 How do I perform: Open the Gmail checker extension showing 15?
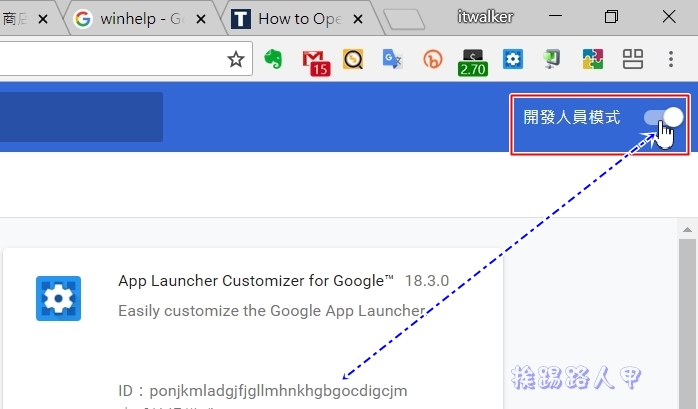[x=316, y=63]
